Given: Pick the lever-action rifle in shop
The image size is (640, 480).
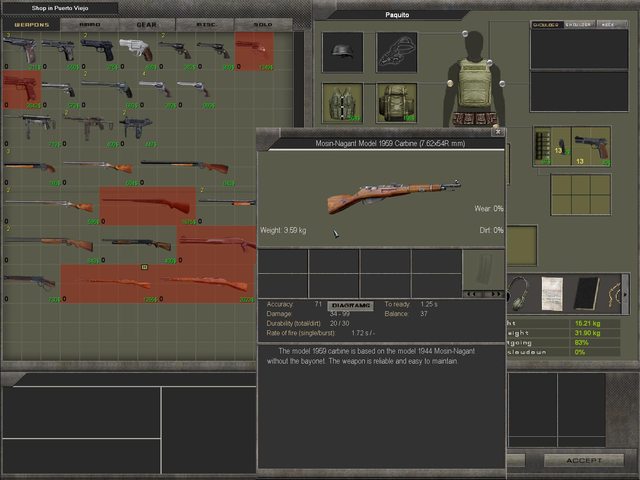Looking at the screenshot, I should pyautogui.click(x=30, y=281).
